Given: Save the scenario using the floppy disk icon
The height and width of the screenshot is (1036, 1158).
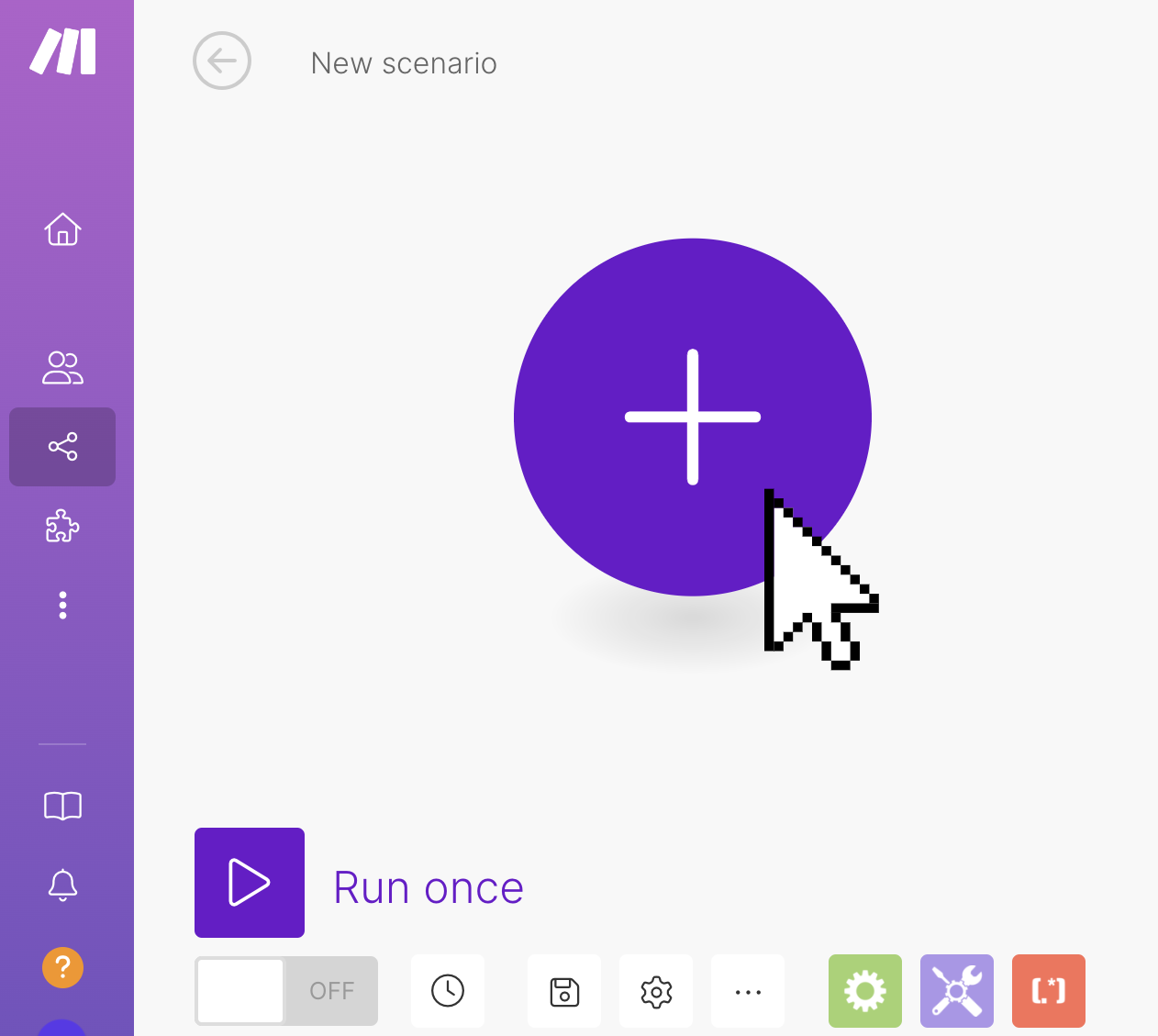Looking at the screenshot, I should [564, 992].
